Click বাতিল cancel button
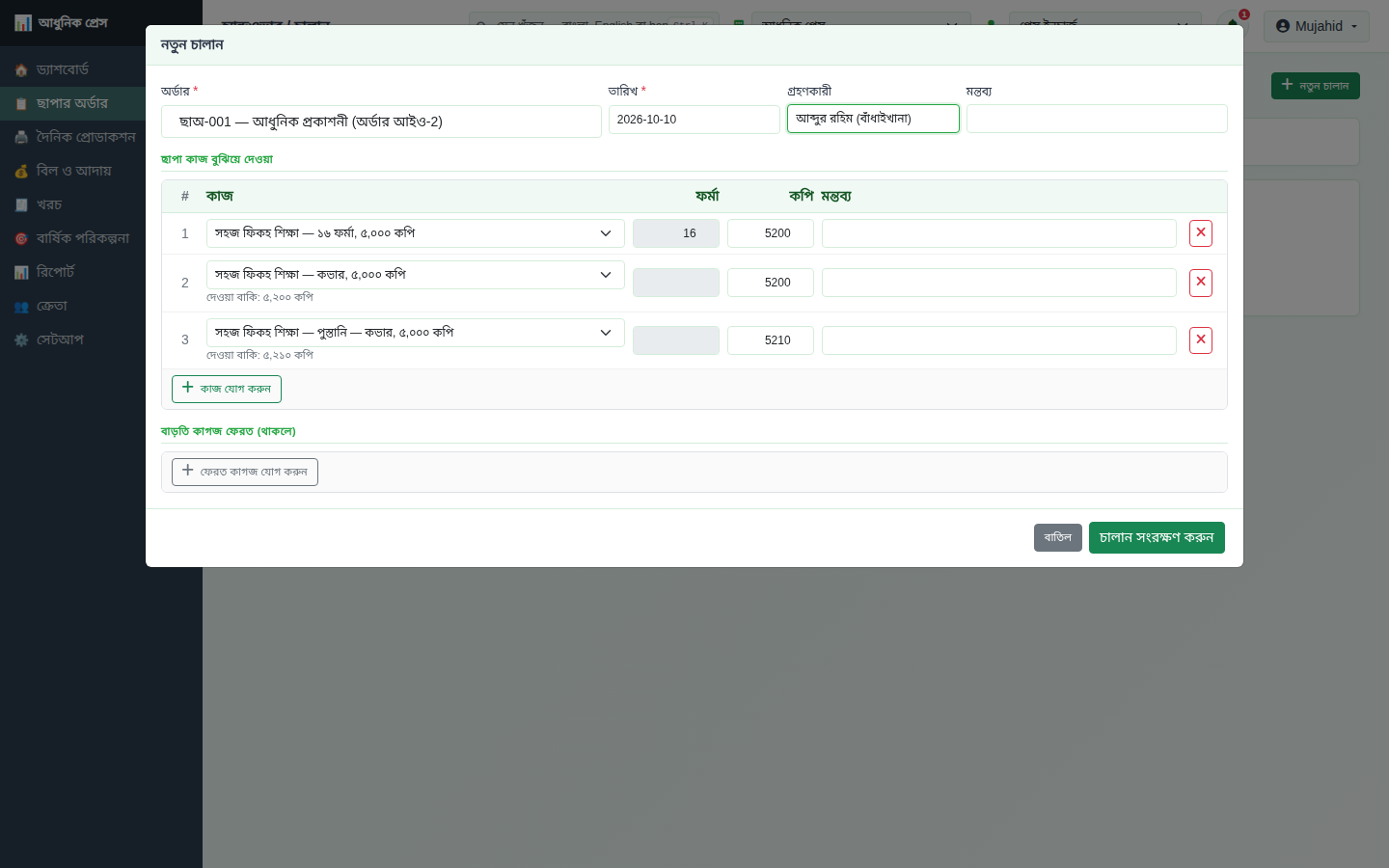This screenshot has height=868, width=1389. coord(1058,538)
